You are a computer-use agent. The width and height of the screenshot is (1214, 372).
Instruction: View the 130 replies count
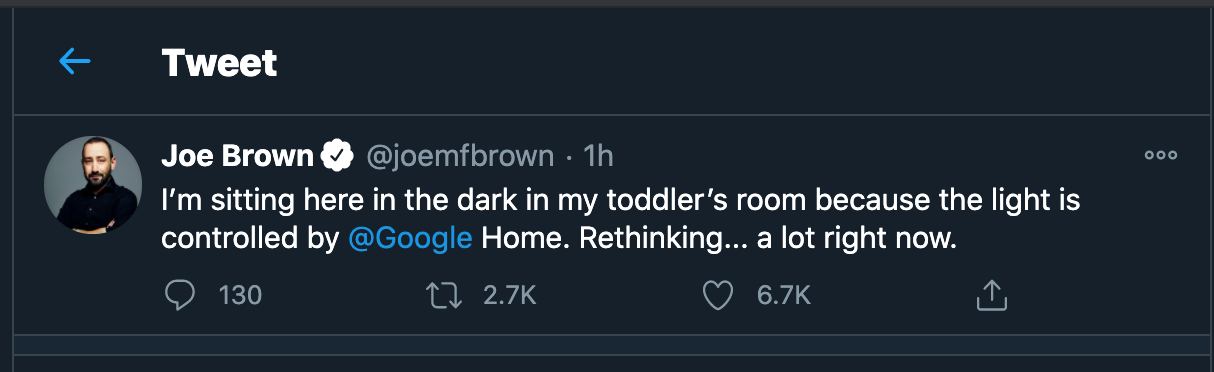[240, 295]
